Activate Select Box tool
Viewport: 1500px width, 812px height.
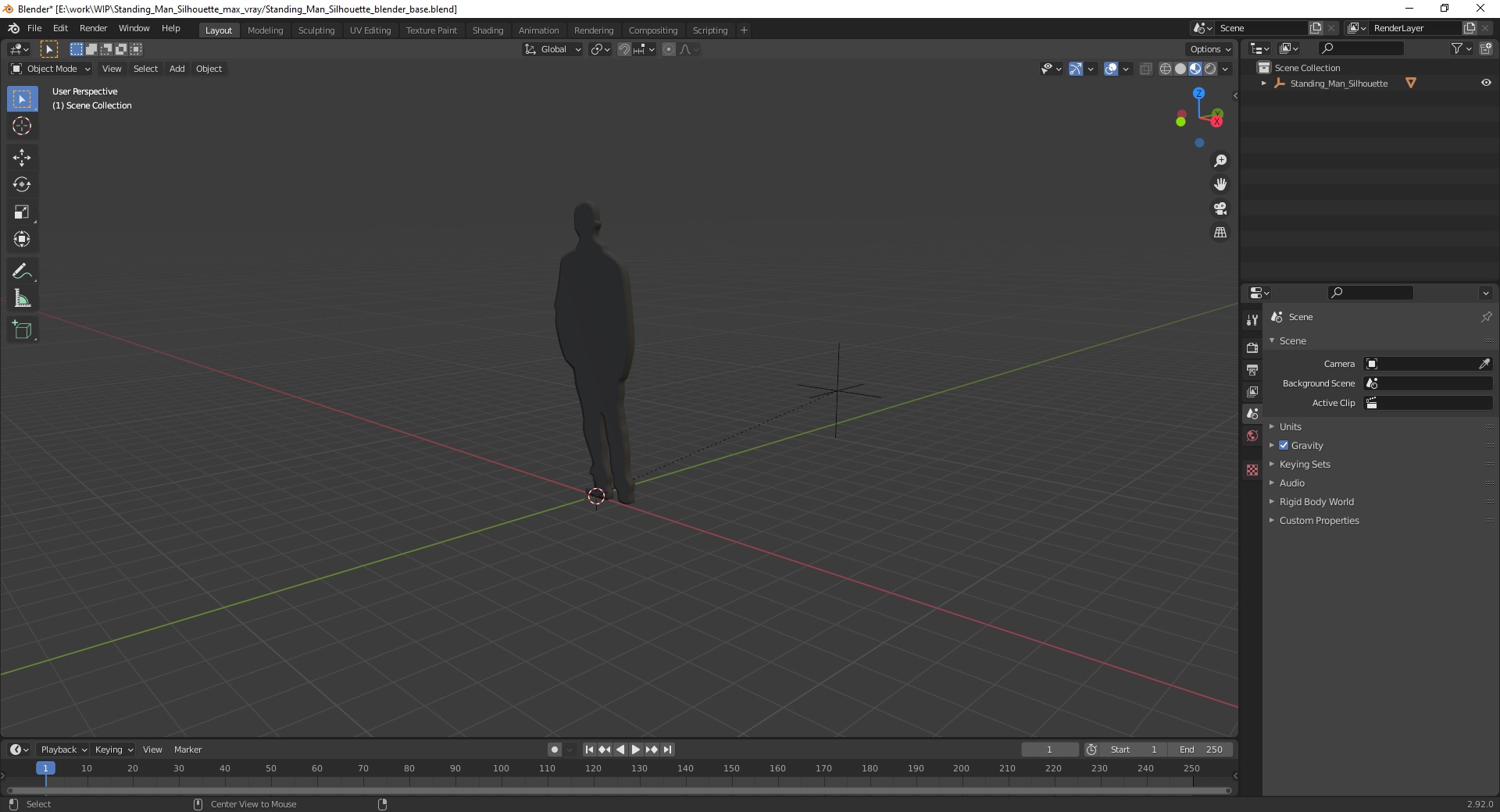[22, 99]
